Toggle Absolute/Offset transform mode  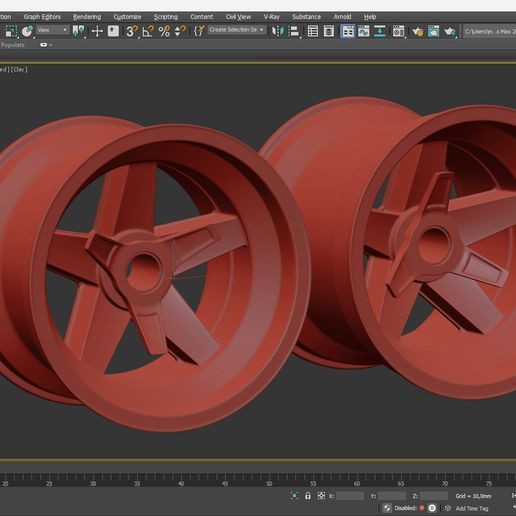pyautogui.click(x=321, y=496)
